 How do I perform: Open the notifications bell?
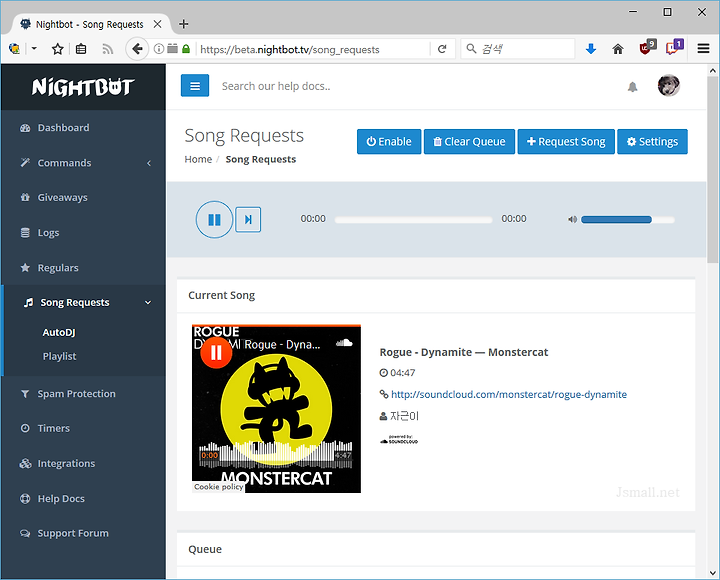click(632, 87)
